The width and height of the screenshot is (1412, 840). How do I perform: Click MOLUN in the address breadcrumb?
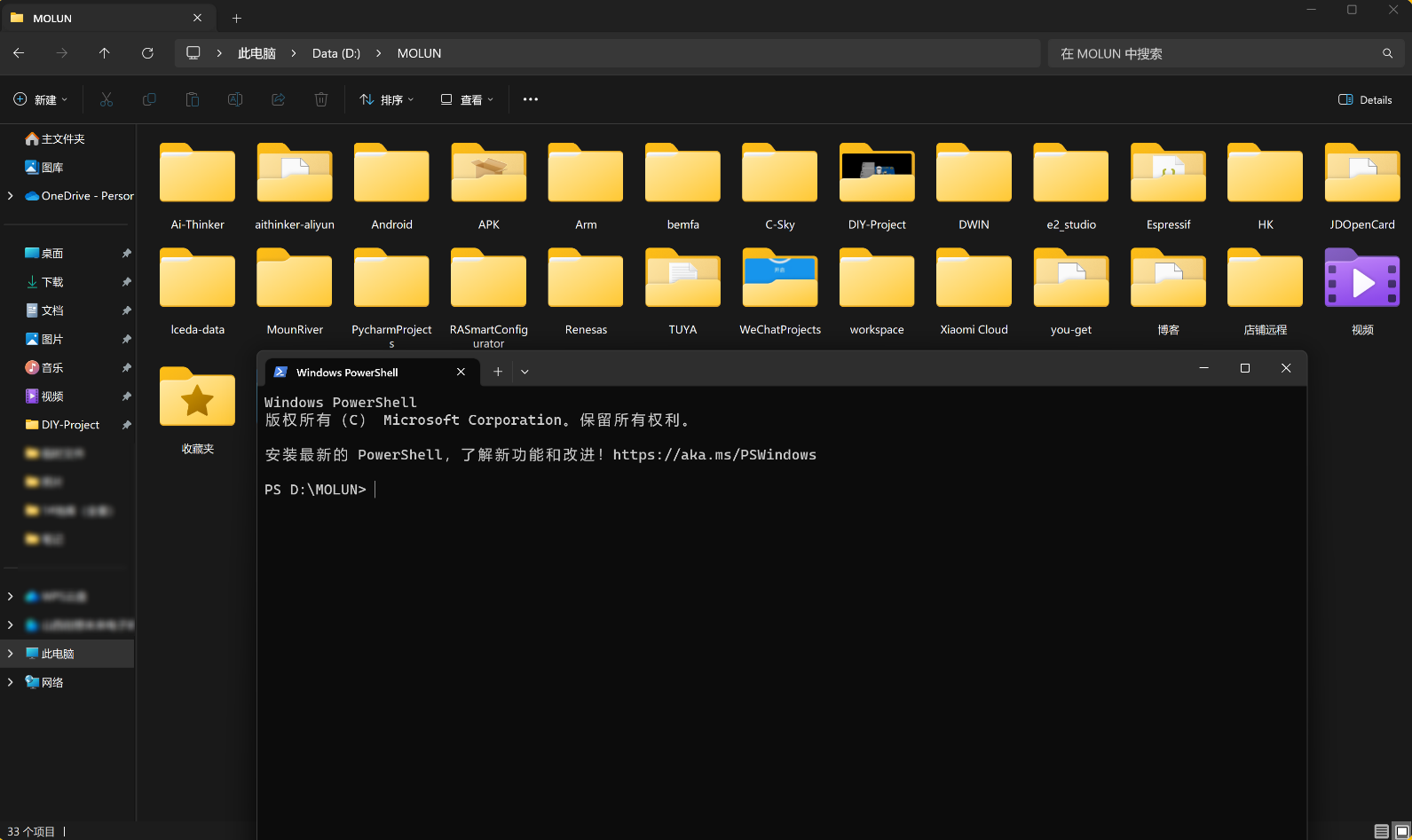coord(419,53)
